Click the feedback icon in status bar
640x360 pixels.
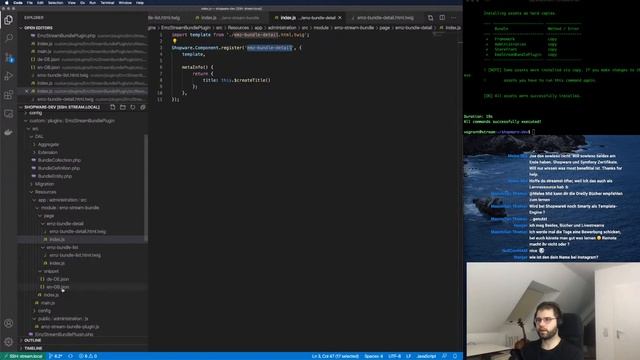444,356
